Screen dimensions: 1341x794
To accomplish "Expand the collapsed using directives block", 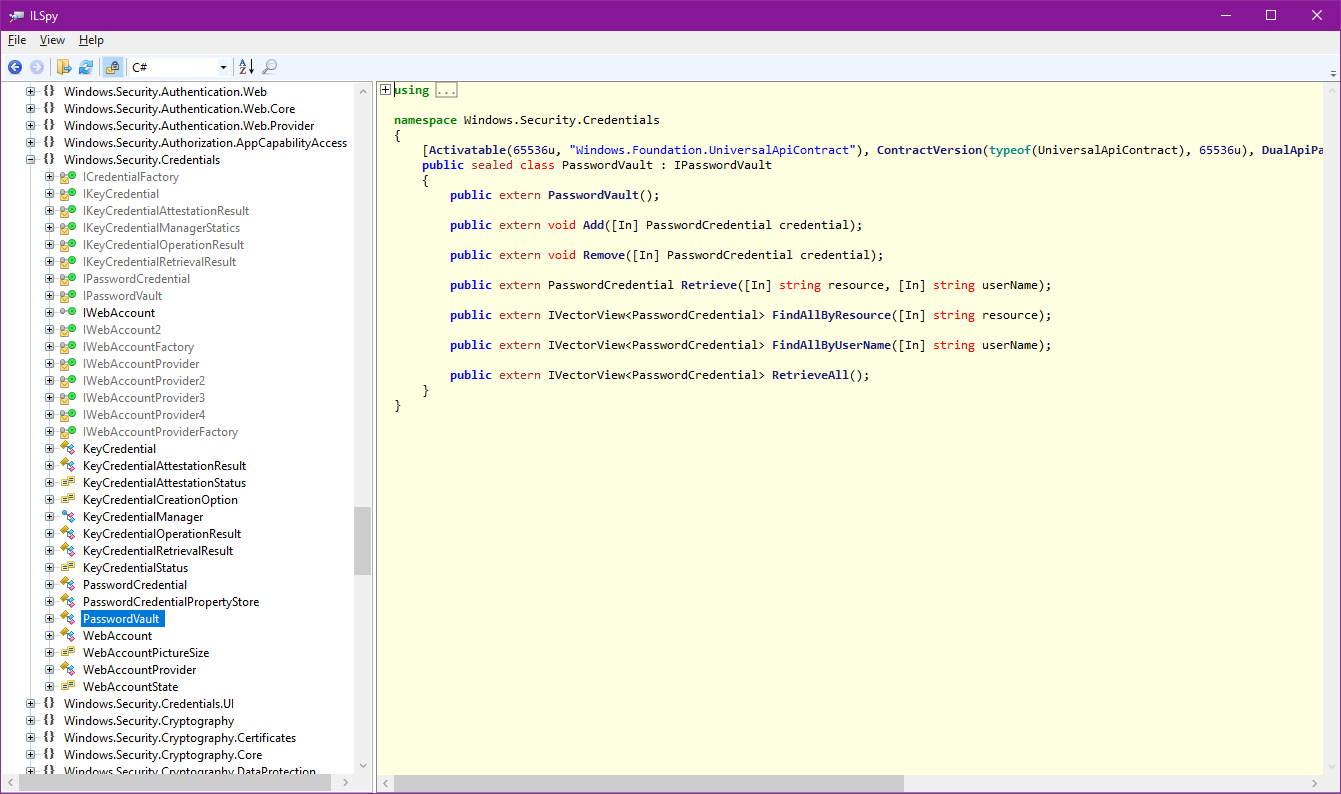I will coord(386,90).
